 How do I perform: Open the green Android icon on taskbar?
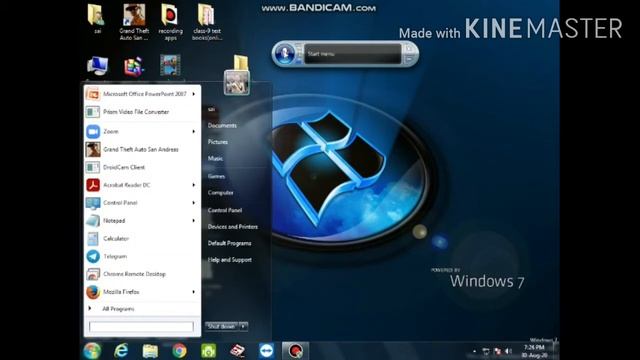point(208,351)
